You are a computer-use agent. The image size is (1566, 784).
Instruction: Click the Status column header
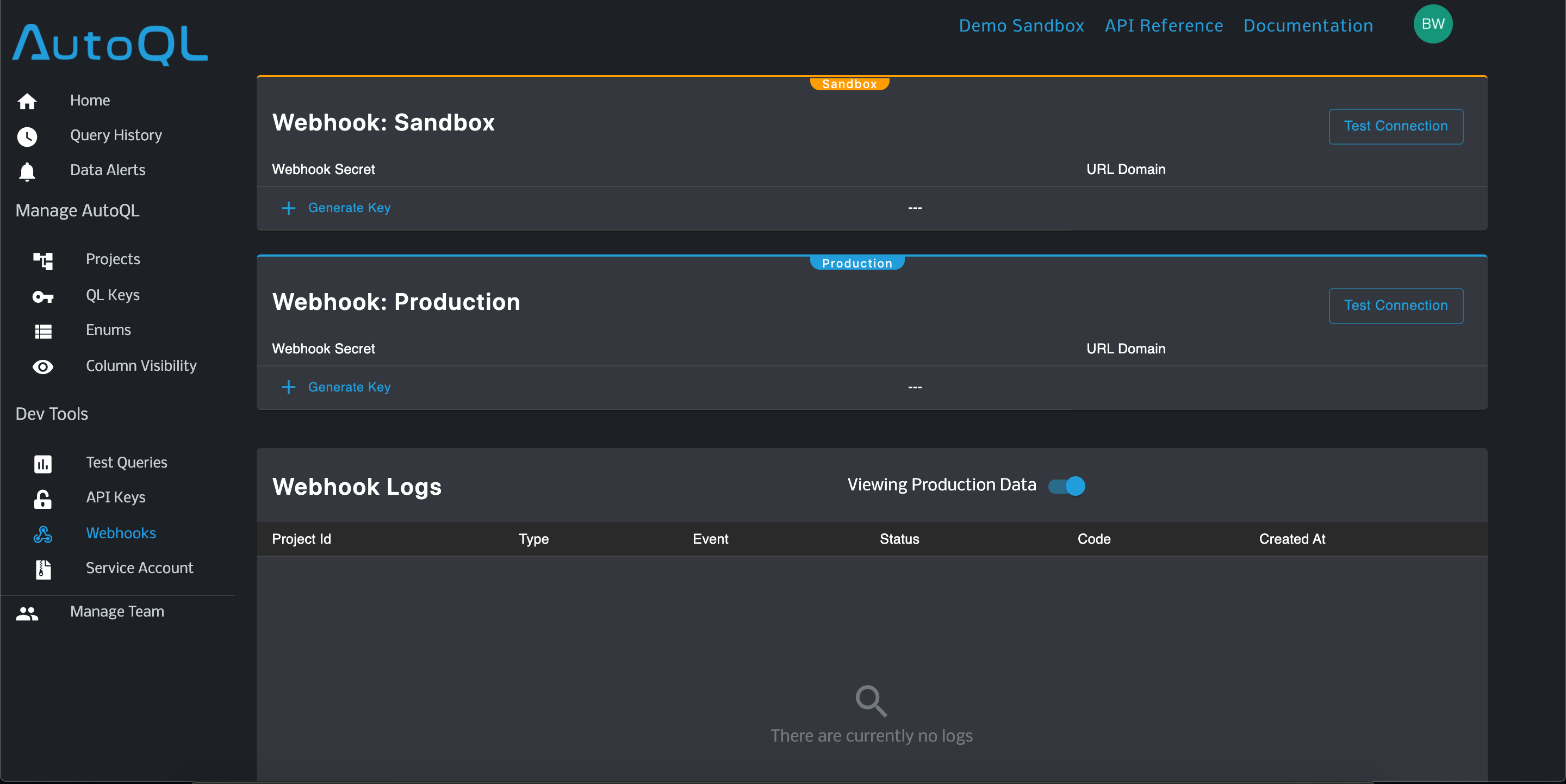900,540
